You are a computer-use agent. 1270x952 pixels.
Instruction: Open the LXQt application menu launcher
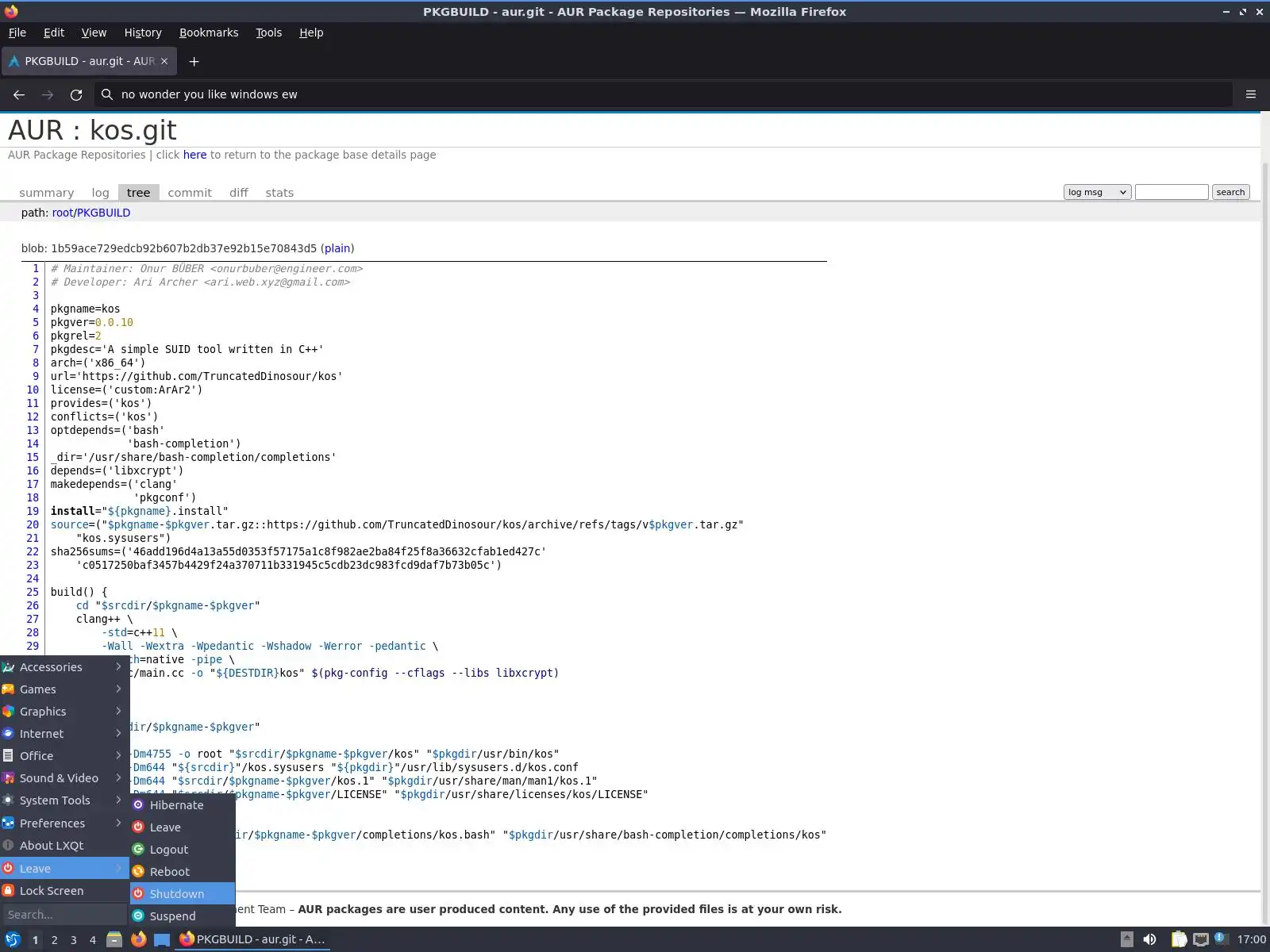pos(12,939)
